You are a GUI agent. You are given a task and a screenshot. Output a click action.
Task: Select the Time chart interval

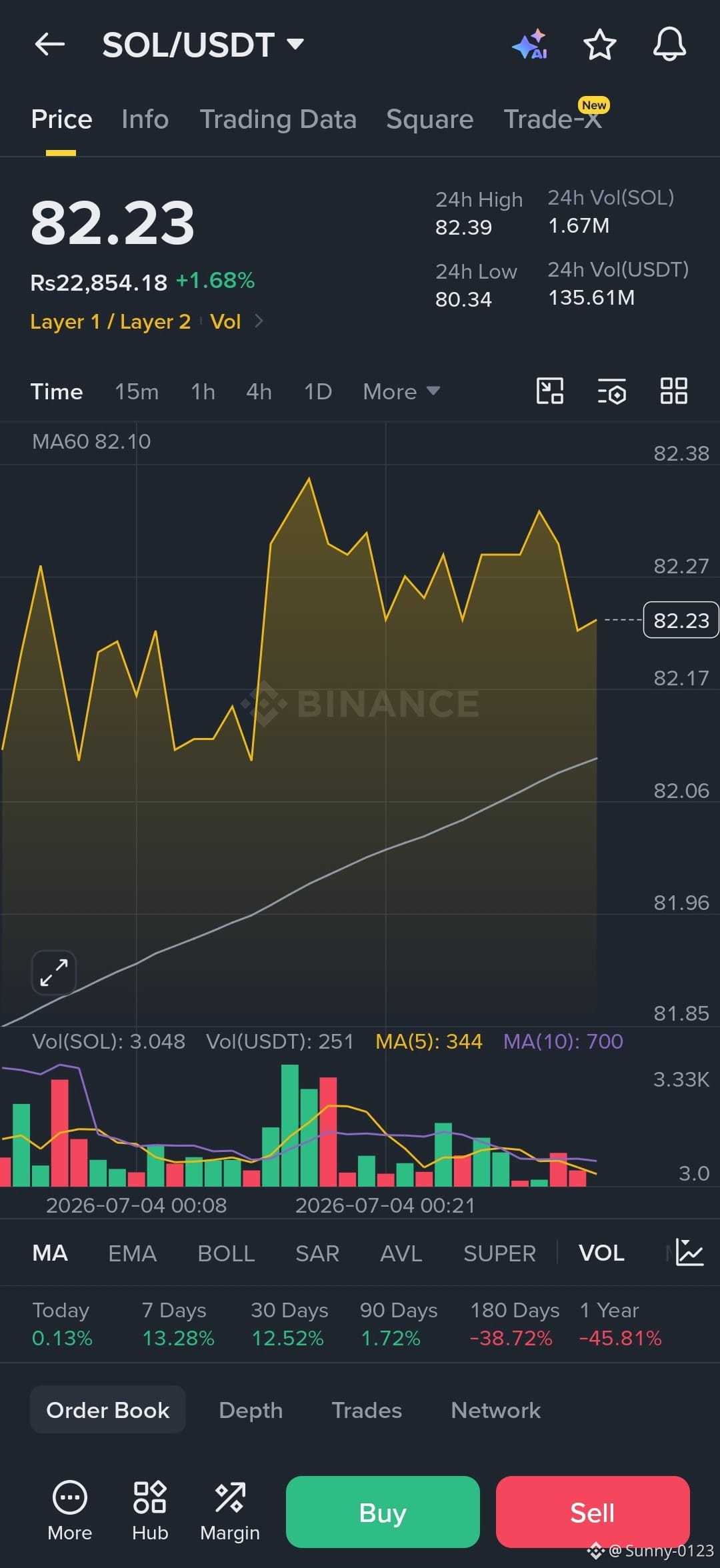[x=57, y=391]
